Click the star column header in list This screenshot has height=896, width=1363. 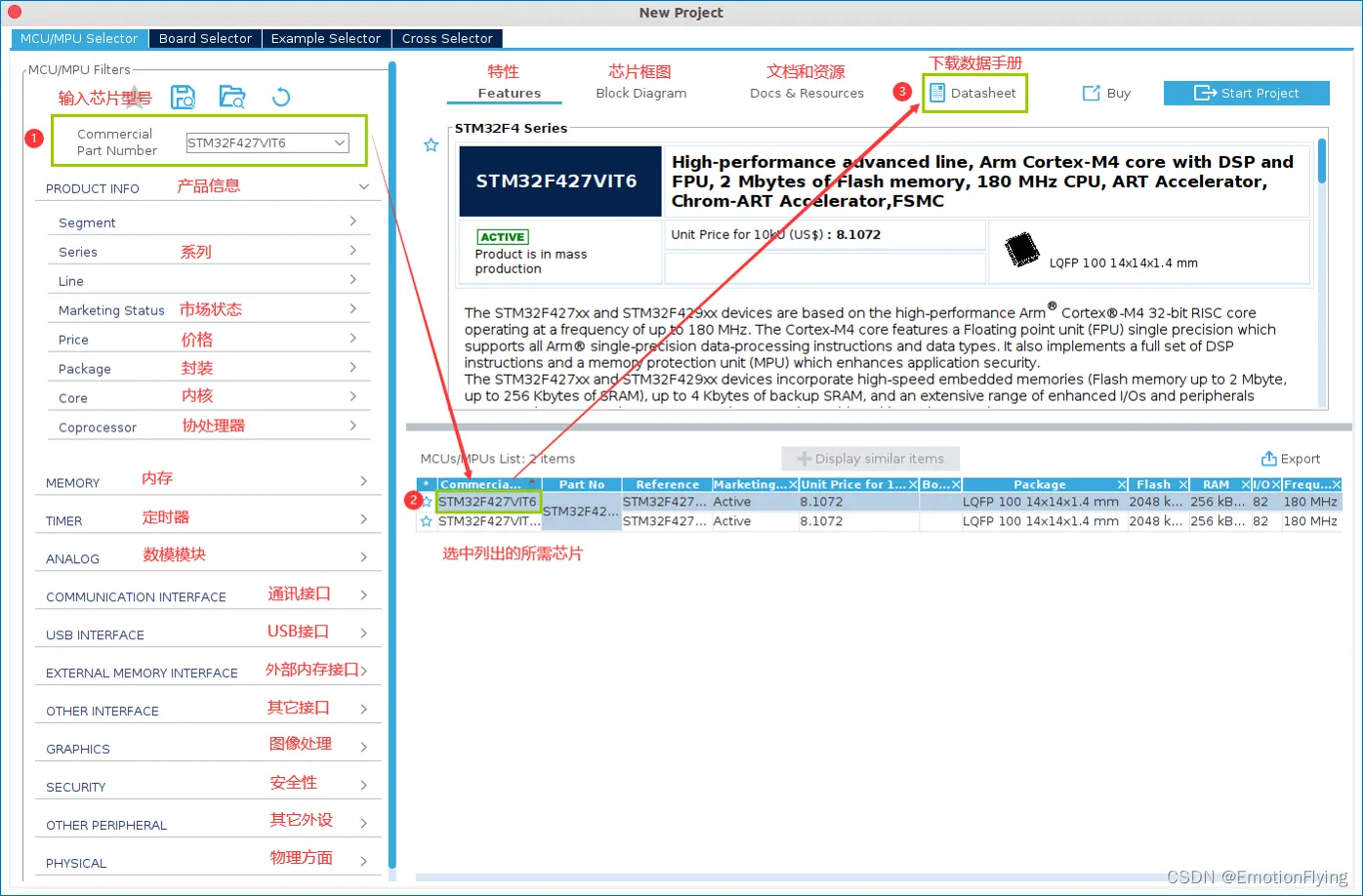(426, 484)
